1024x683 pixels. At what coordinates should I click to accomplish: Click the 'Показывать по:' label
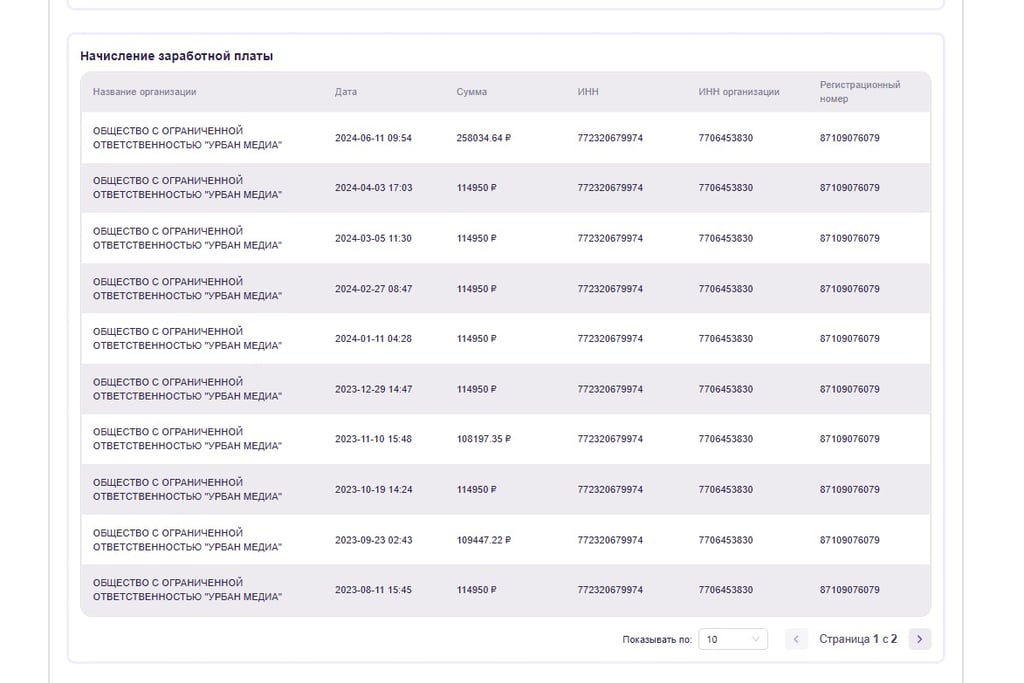[x=657, y=640]
